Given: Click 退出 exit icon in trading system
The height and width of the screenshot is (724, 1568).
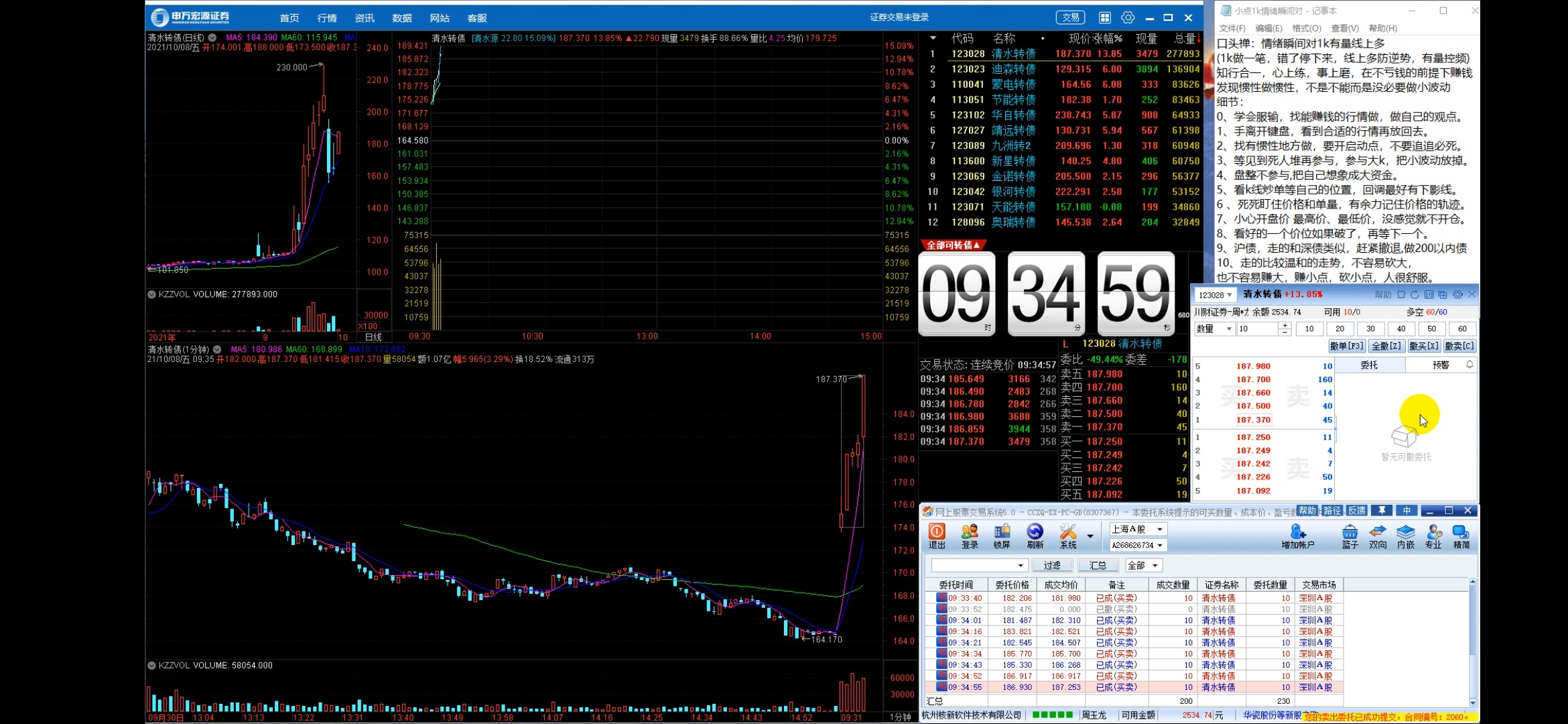Looking at the screenshot, I should point(937,536).
